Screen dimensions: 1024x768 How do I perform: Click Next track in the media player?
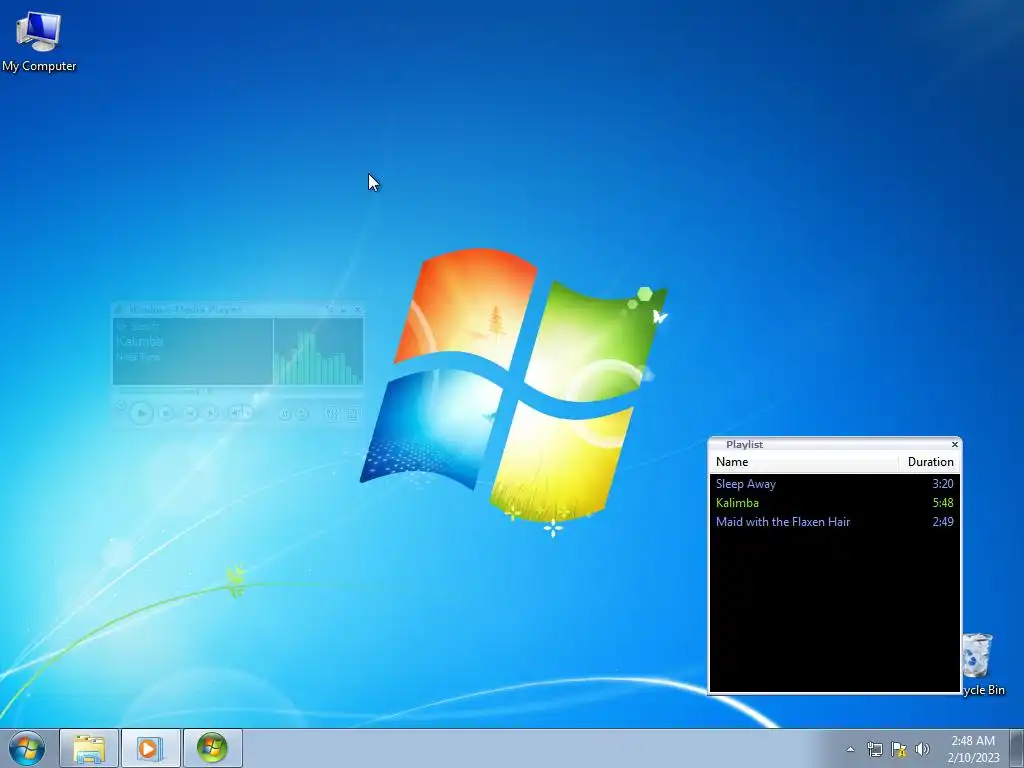(211, 413)
